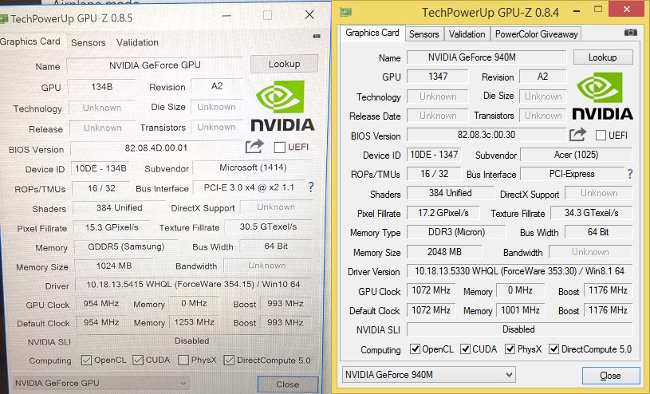Viewport: 650px width, 394px height.
Task: Click Bus Interface value PCI-E 3.0 x4 @ x2 1.1
Action: pos(249,187)
